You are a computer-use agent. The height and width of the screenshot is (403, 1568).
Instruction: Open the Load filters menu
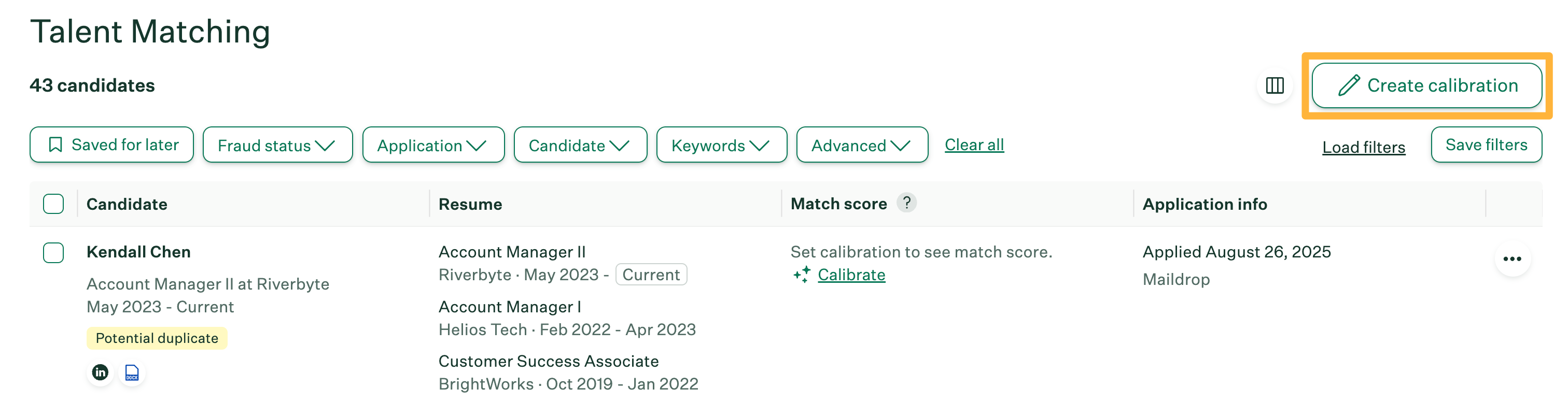(x=1364, y=147)
